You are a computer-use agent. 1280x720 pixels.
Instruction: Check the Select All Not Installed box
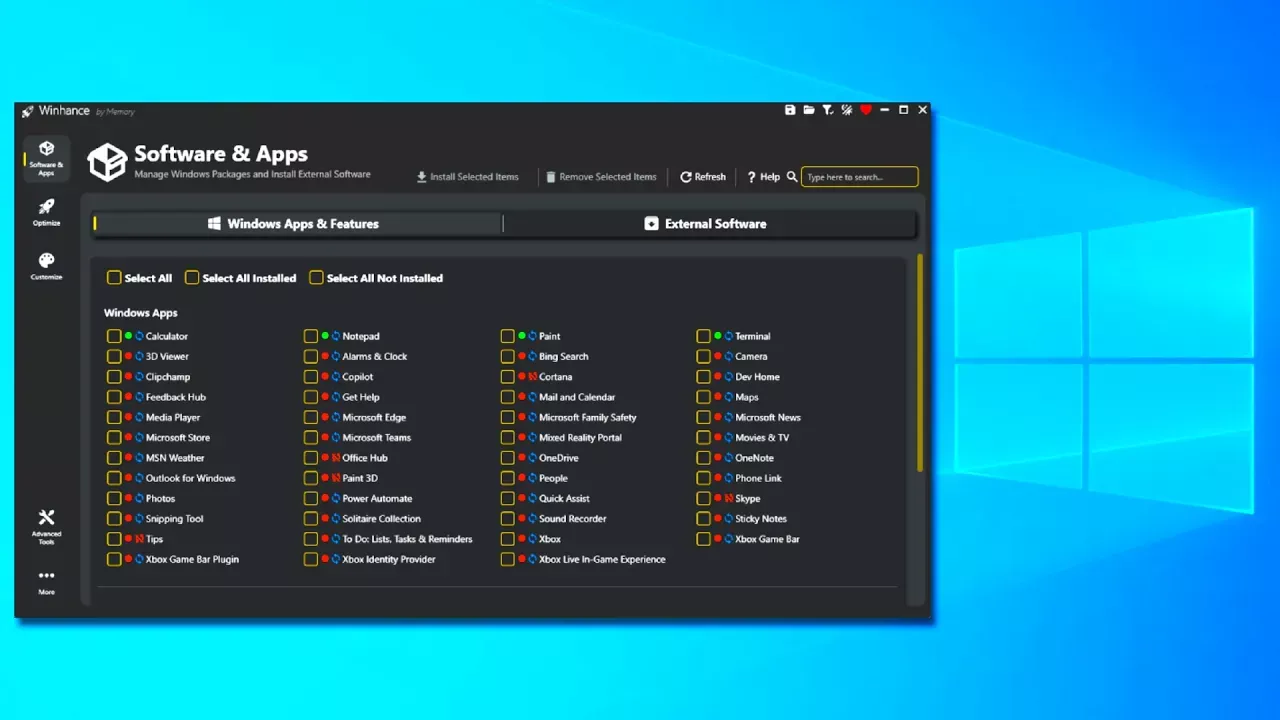(316, 278)
